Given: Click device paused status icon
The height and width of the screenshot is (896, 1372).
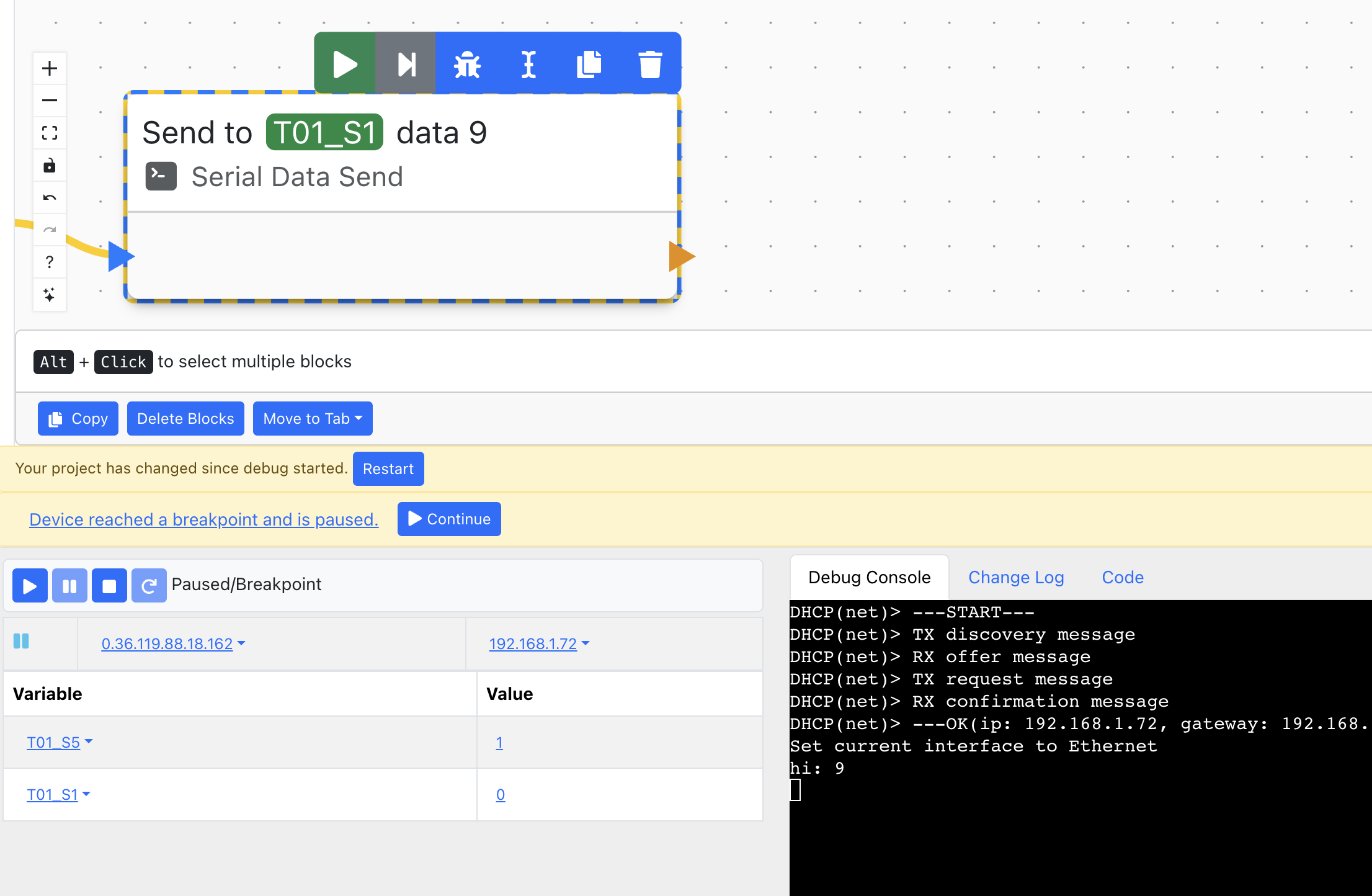Looking at the screenshot, I should click(21, 641).
